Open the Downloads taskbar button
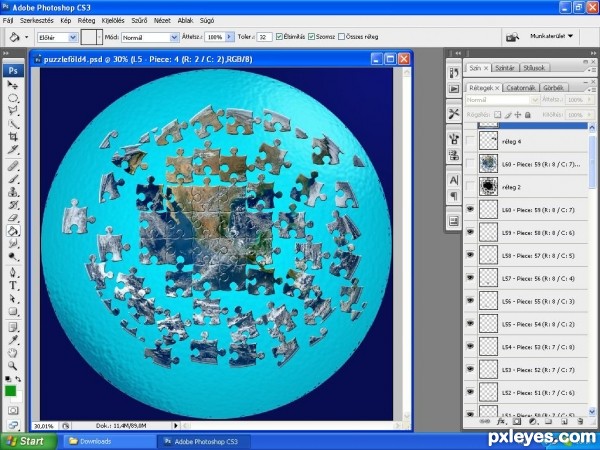600x450 pixels. [108, 441]
